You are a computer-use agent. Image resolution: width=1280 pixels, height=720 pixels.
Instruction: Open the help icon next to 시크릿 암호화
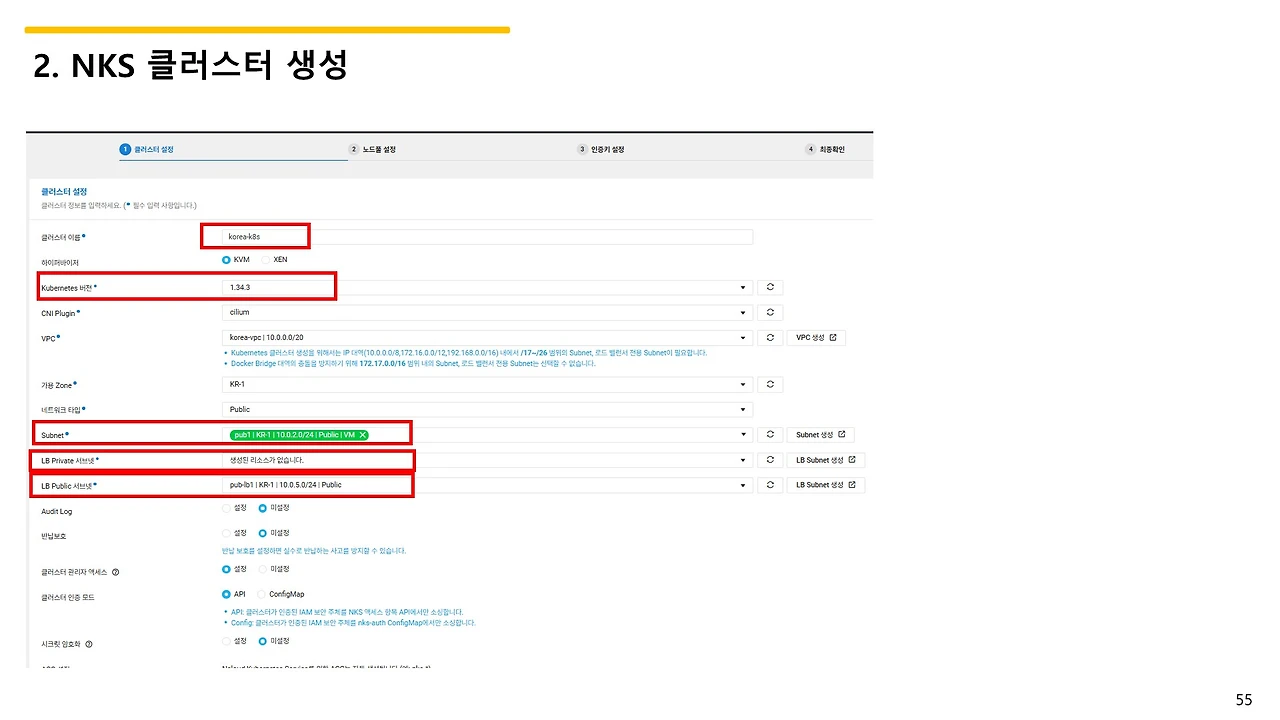pos(89,644)
